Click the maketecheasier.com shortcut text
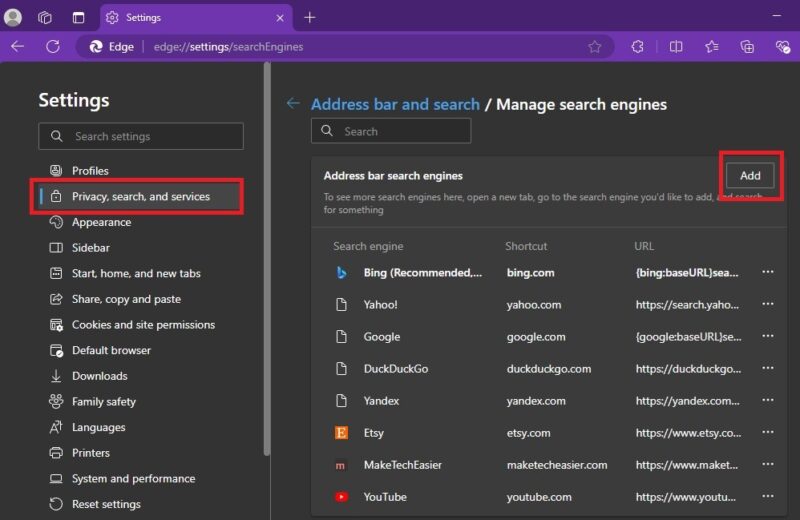Screen dimensions: 800x520 [x=557, y=465]
